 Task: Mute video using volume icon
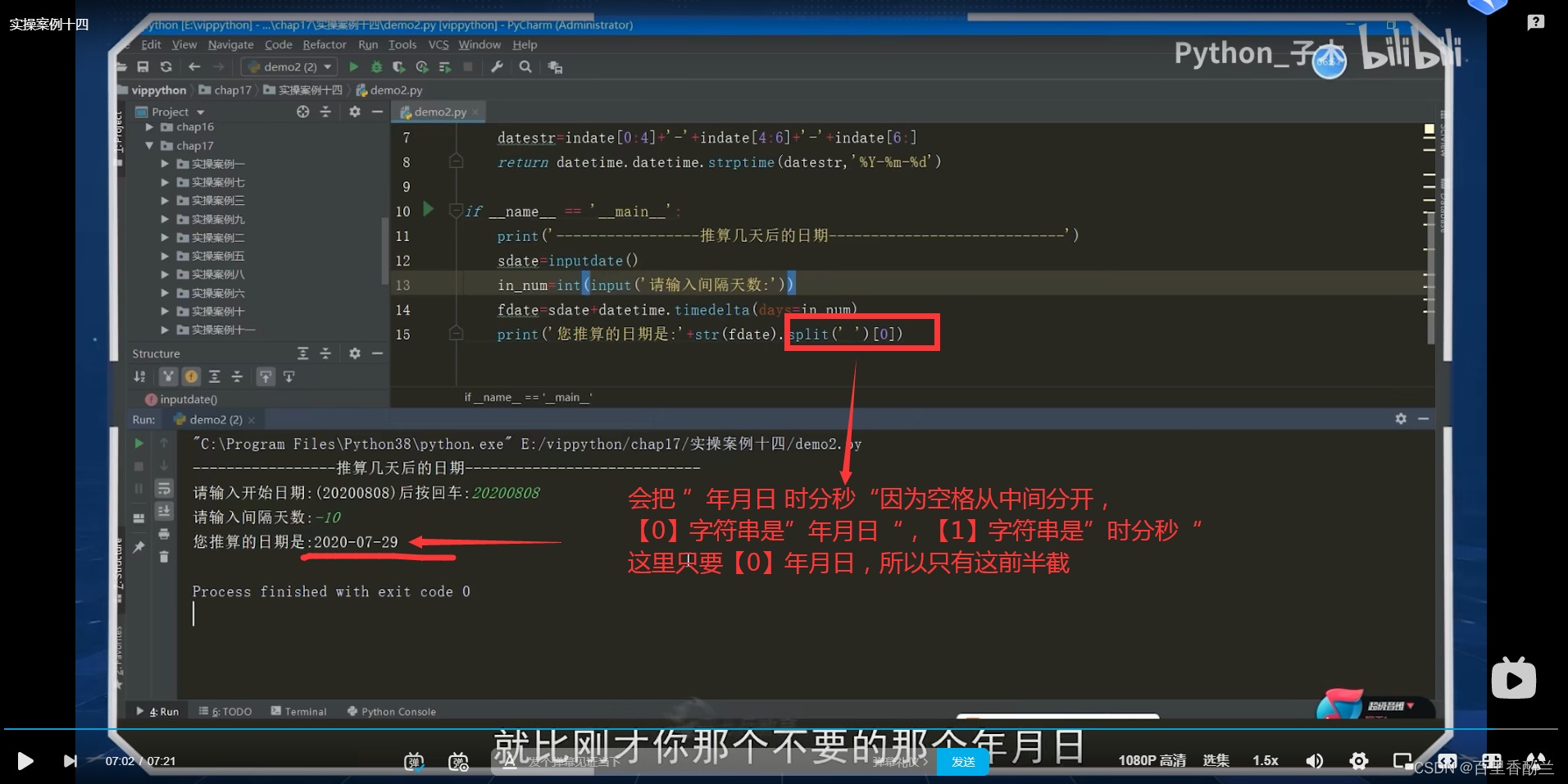pos(1314,761)
